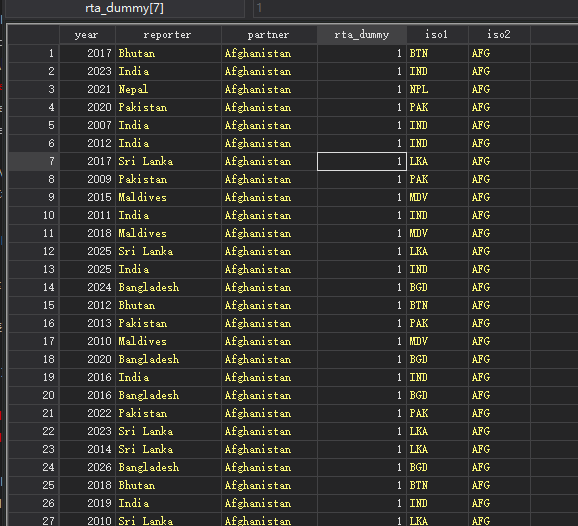The height and width of the screenshot is (526, 578).
Task: Click the cell name box showing rta_dummy[7]
Action: [125, 8]
